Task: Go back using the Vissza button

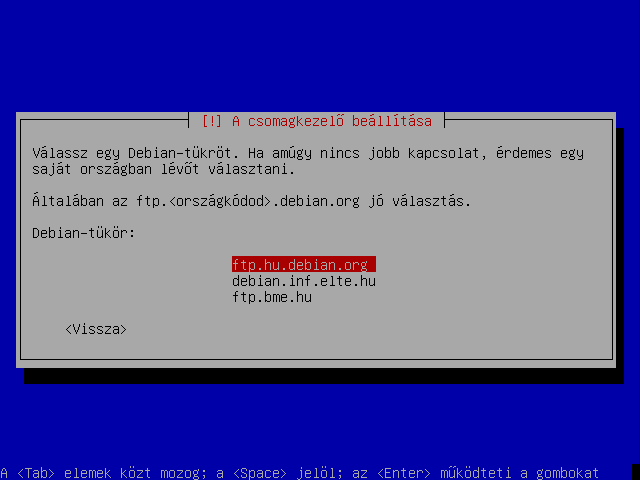Action: coord(96,329)
